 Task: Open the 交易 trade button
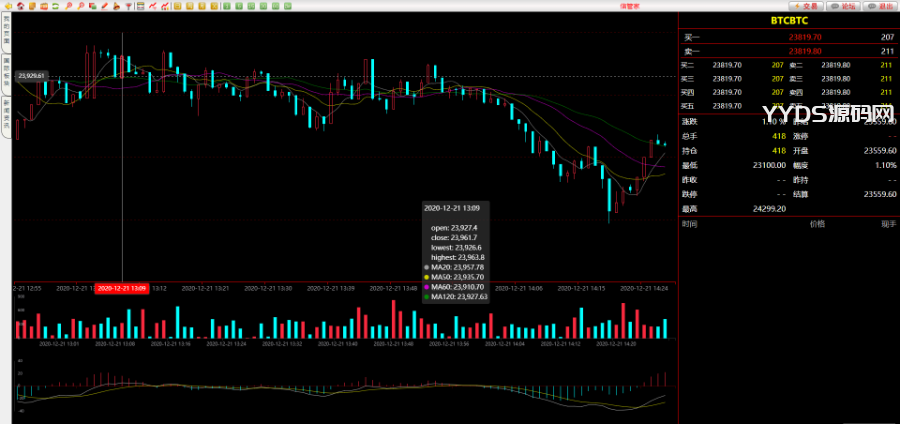(x=808, y=6)
